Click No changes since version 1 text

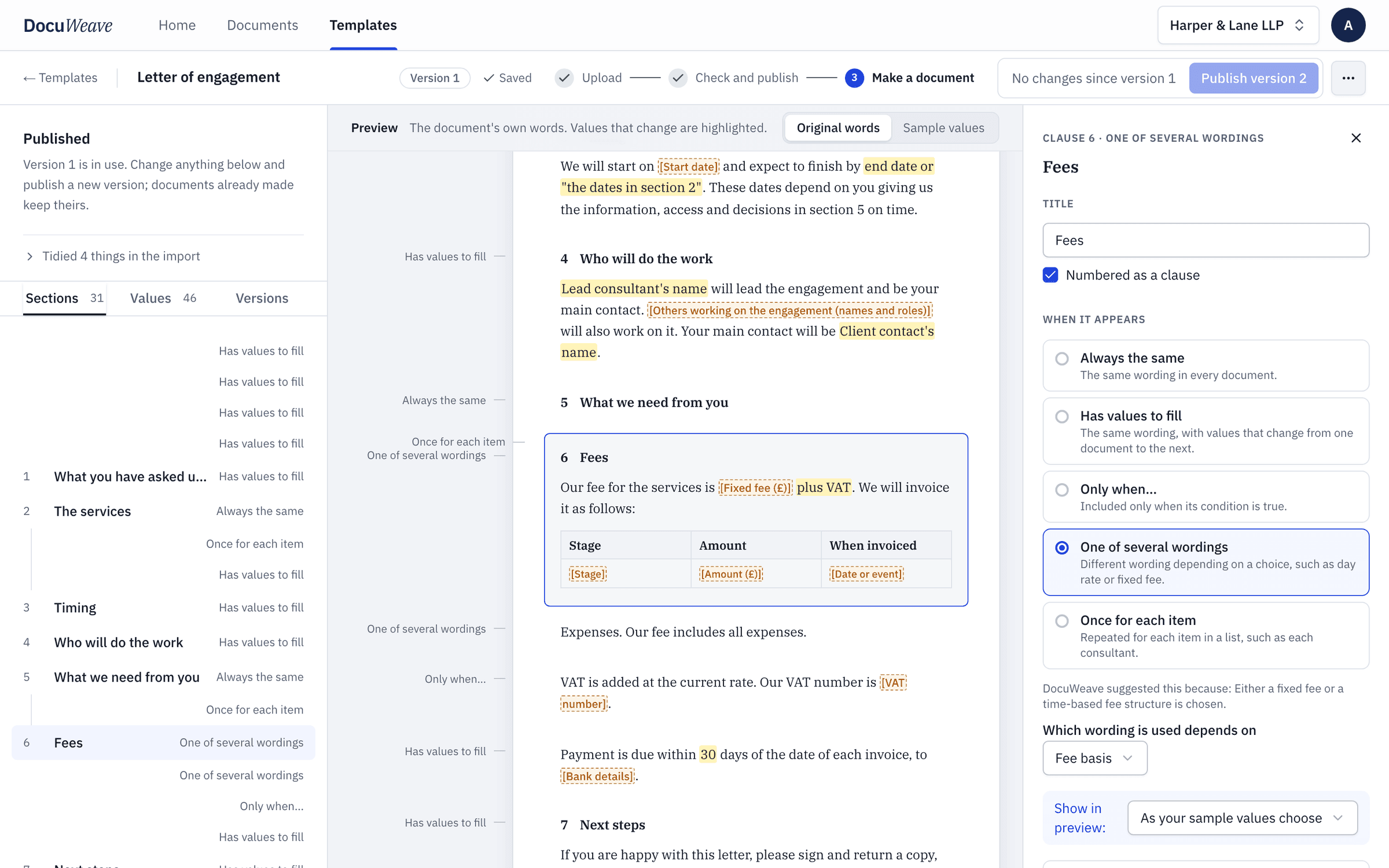tap(1093, 78)
